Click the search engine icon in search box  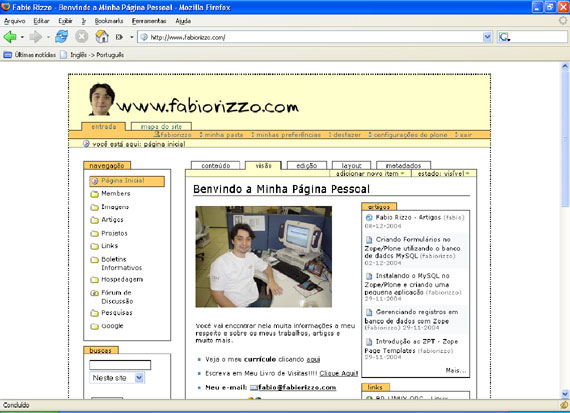click(x=504, y=37)
